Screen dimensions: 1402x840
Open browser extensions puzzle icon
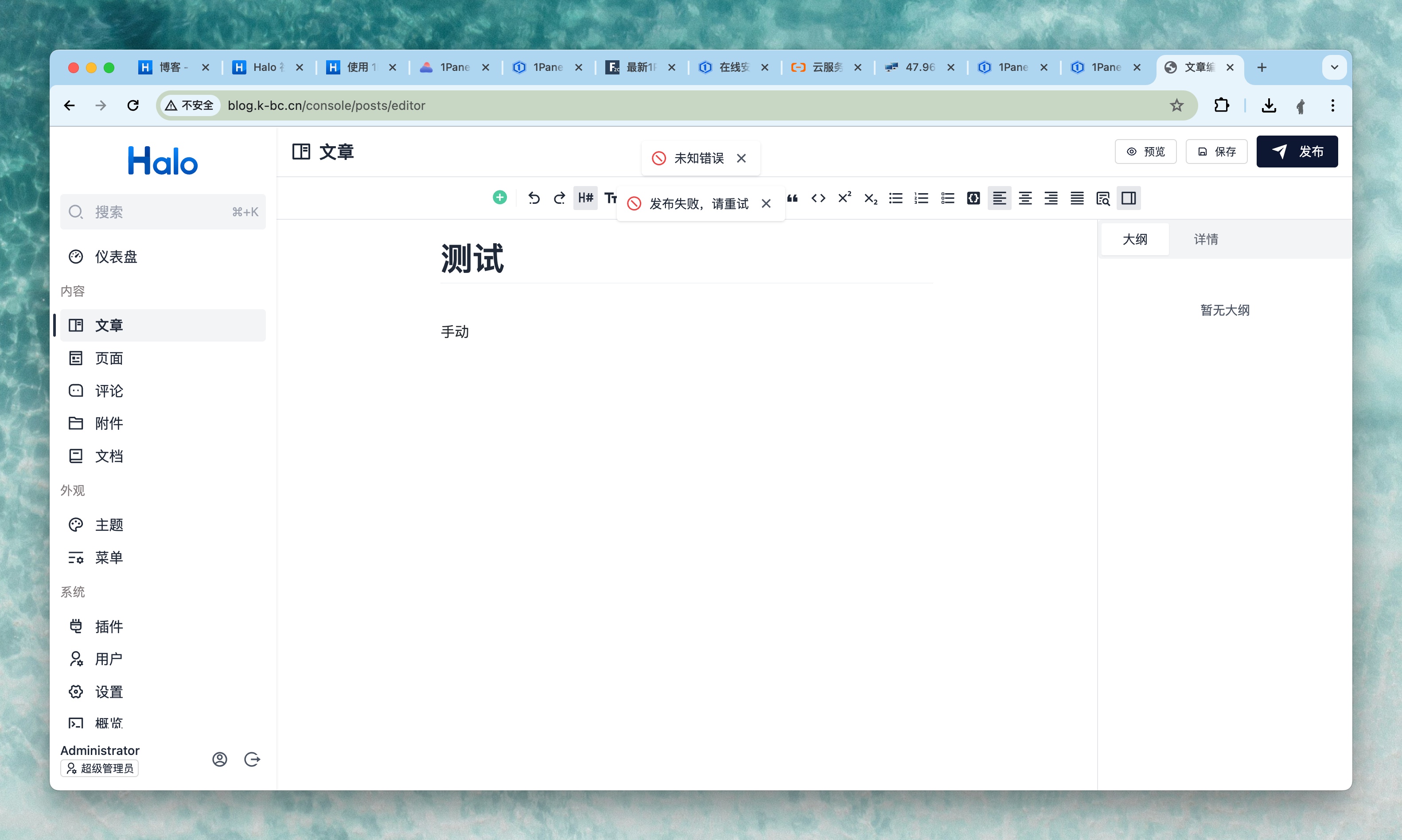[x=1222, y=105]
